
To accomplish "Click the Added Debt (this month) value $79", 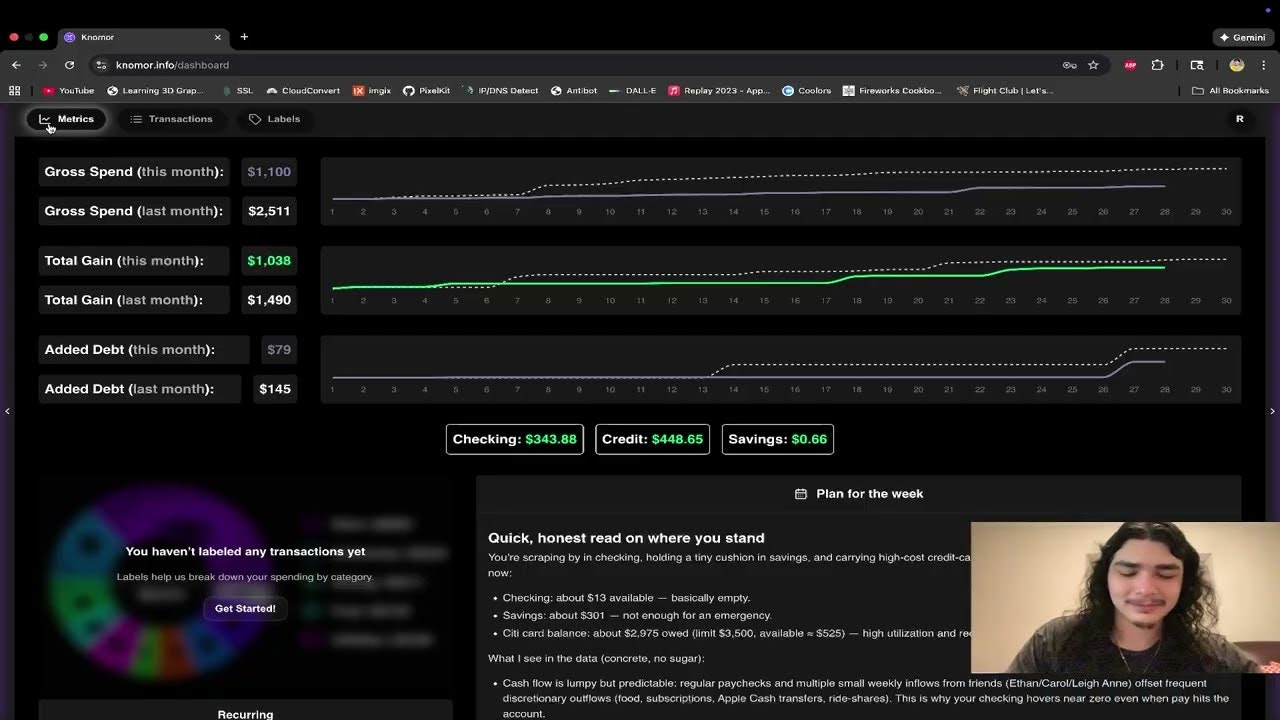I will click(279, 350).
